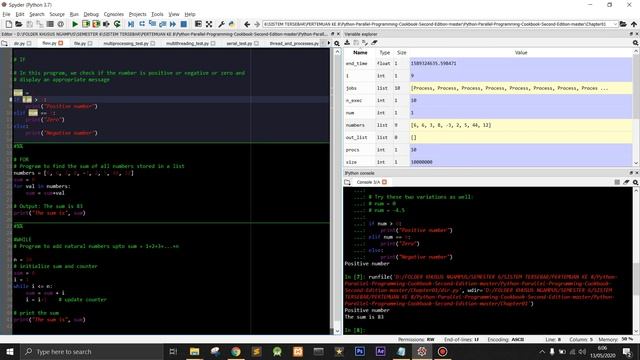Change to the parent directory
Viewport: 640px width, 360px height.
634,24
